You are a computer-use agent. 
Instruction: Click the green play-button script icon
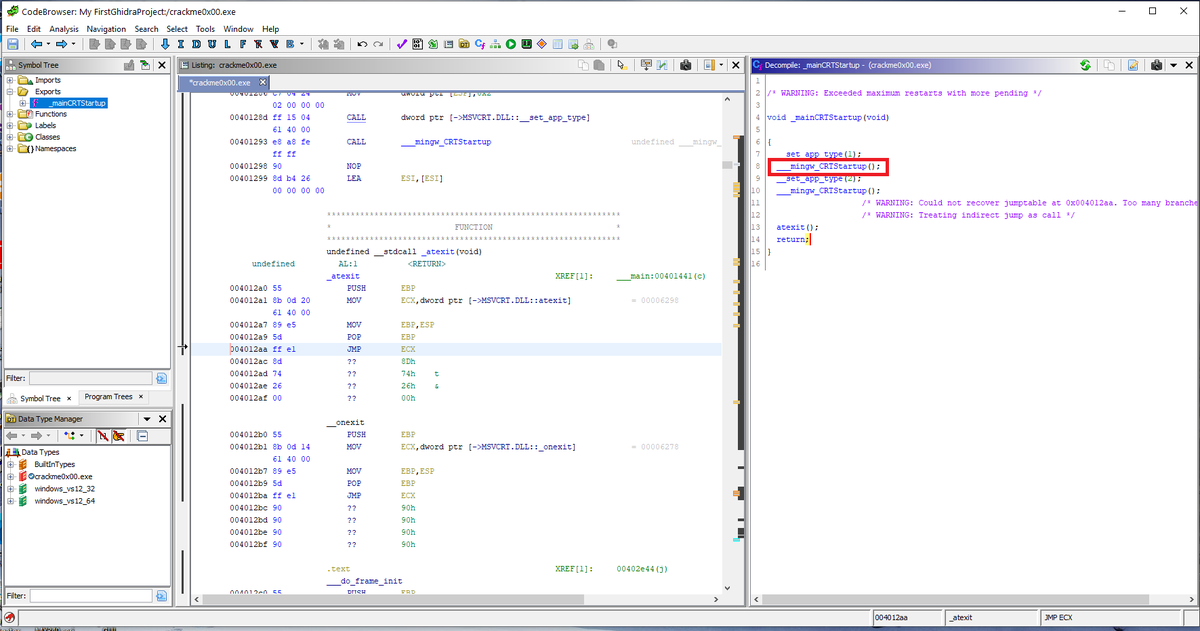511,44
